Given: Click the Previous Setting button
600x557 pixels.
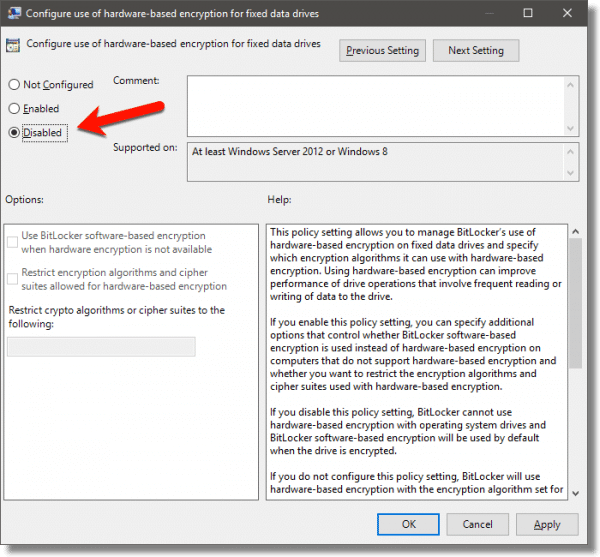Looking at the screenshot, I should tap(382, 50).
